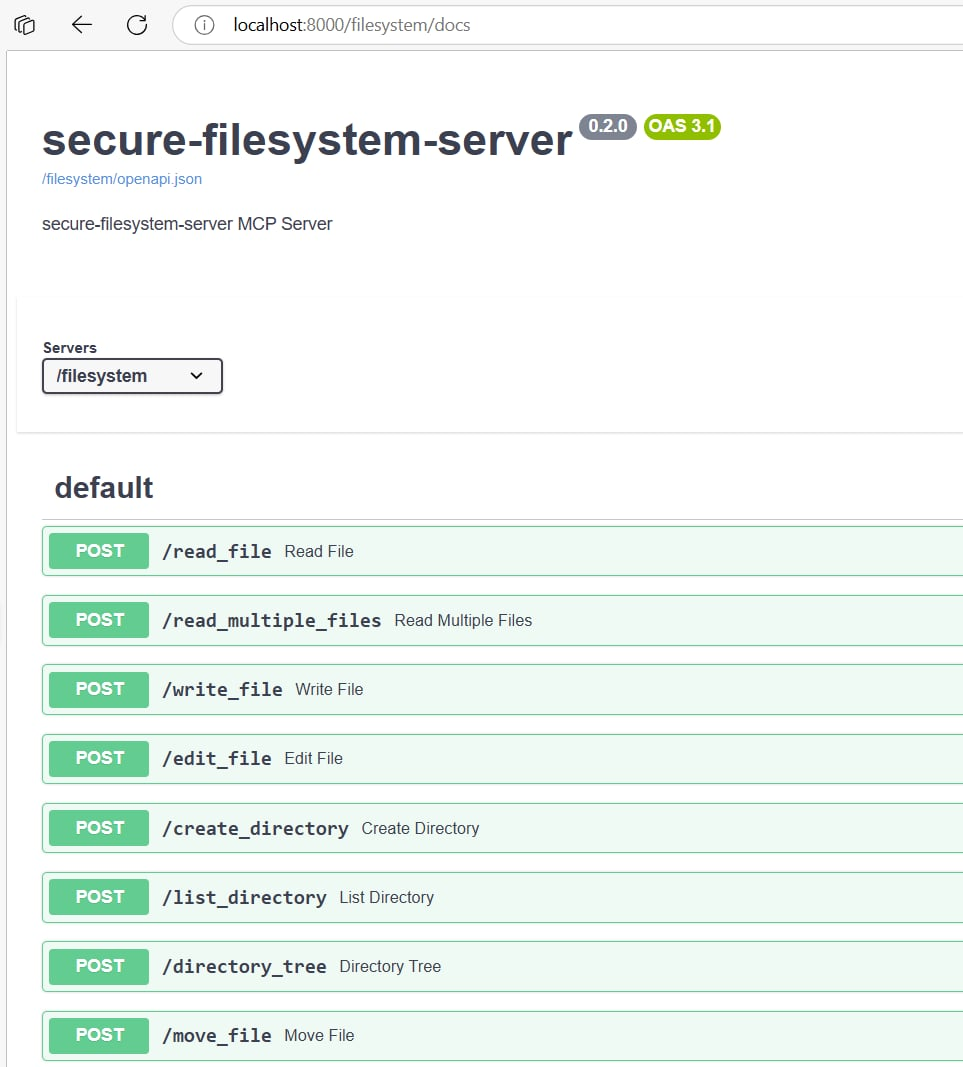Open the Servers dropdown
This screenshot has width=963, height=1067.
point(132,376)
